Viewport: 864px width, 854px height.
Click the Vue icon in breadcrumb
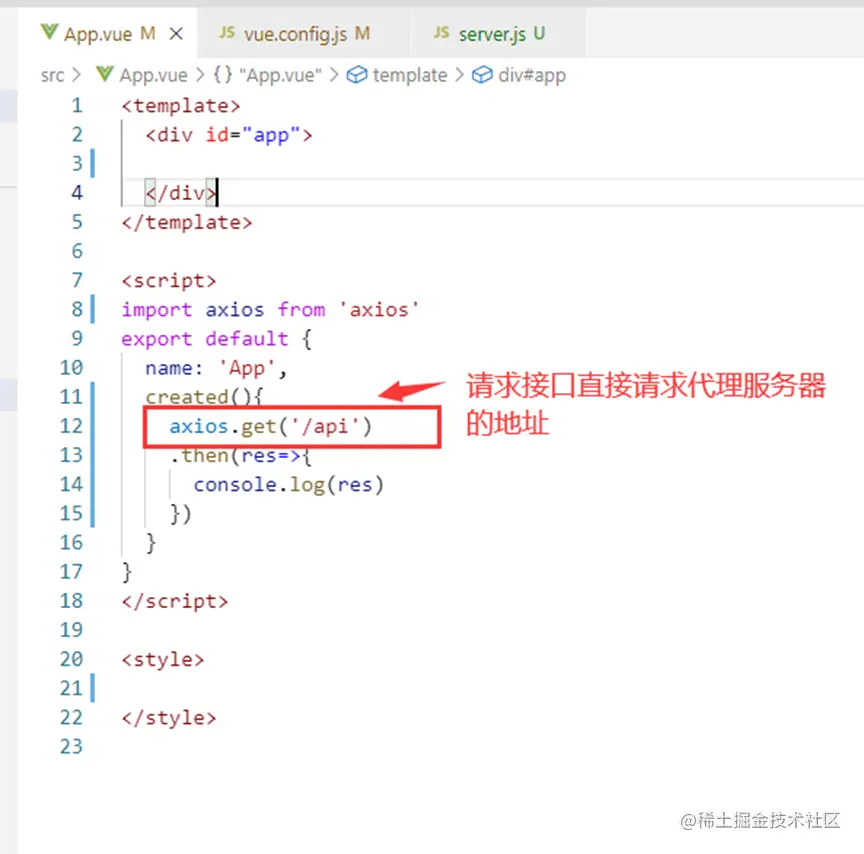105,74
